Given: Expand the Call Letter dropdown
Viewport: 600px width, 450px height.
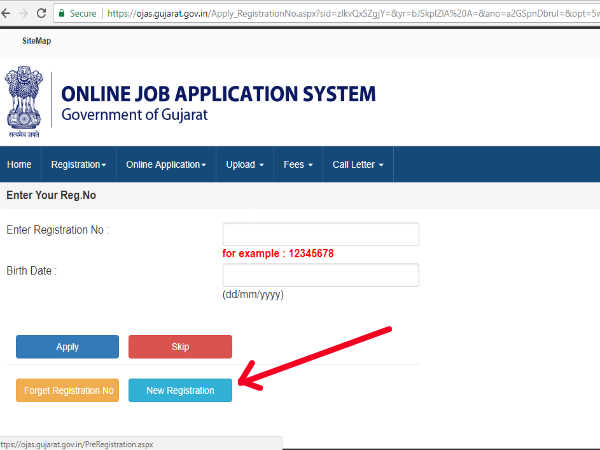Looking at the screenshot, I should click(x=358, y=164).
